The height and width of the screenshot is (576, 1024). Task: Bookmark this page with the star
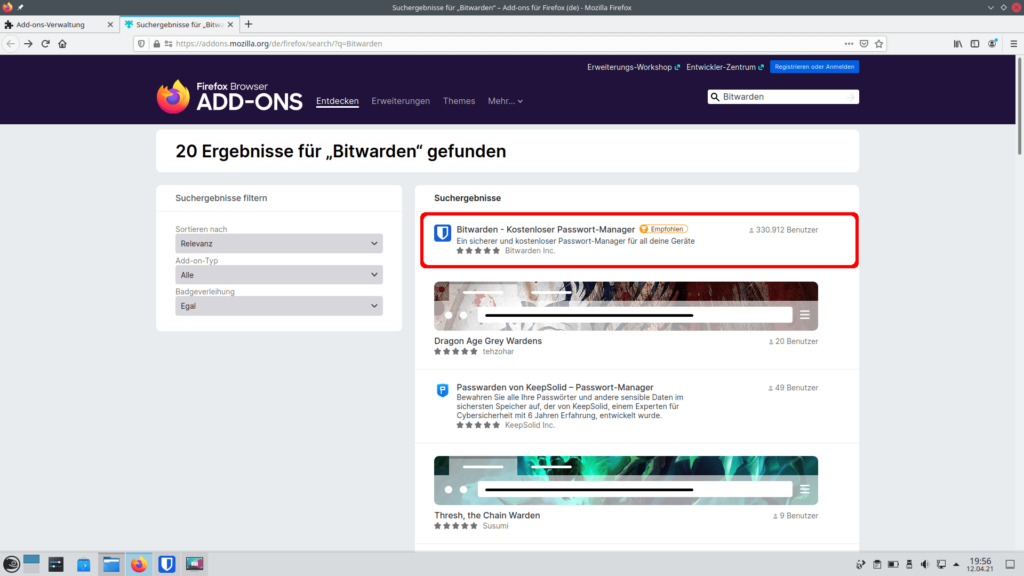tap(879, 44)
